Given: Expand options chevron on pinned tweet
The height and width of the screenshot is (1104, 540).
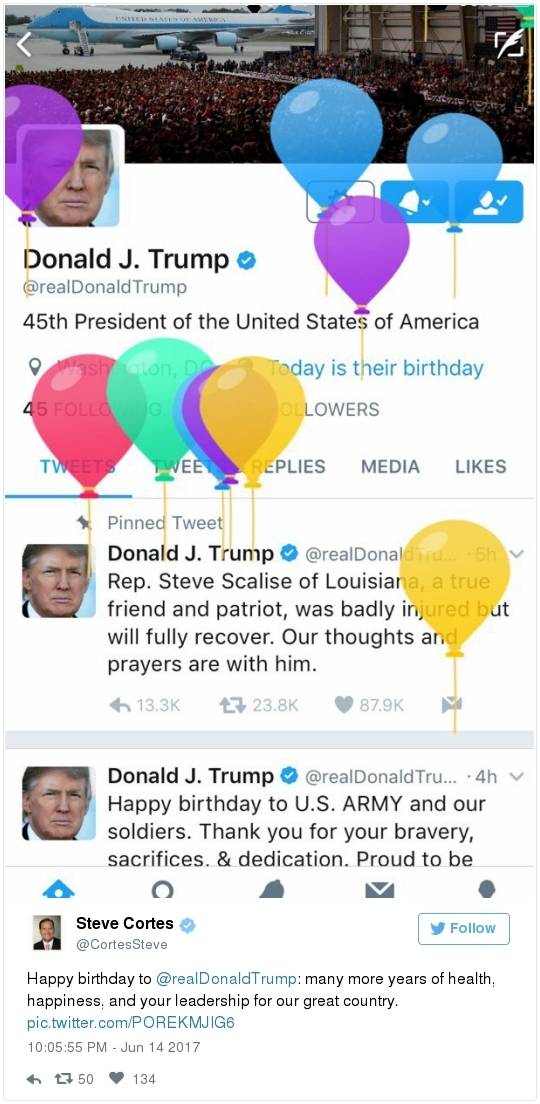Looking at the screenshot, I should tap(516, 554).
